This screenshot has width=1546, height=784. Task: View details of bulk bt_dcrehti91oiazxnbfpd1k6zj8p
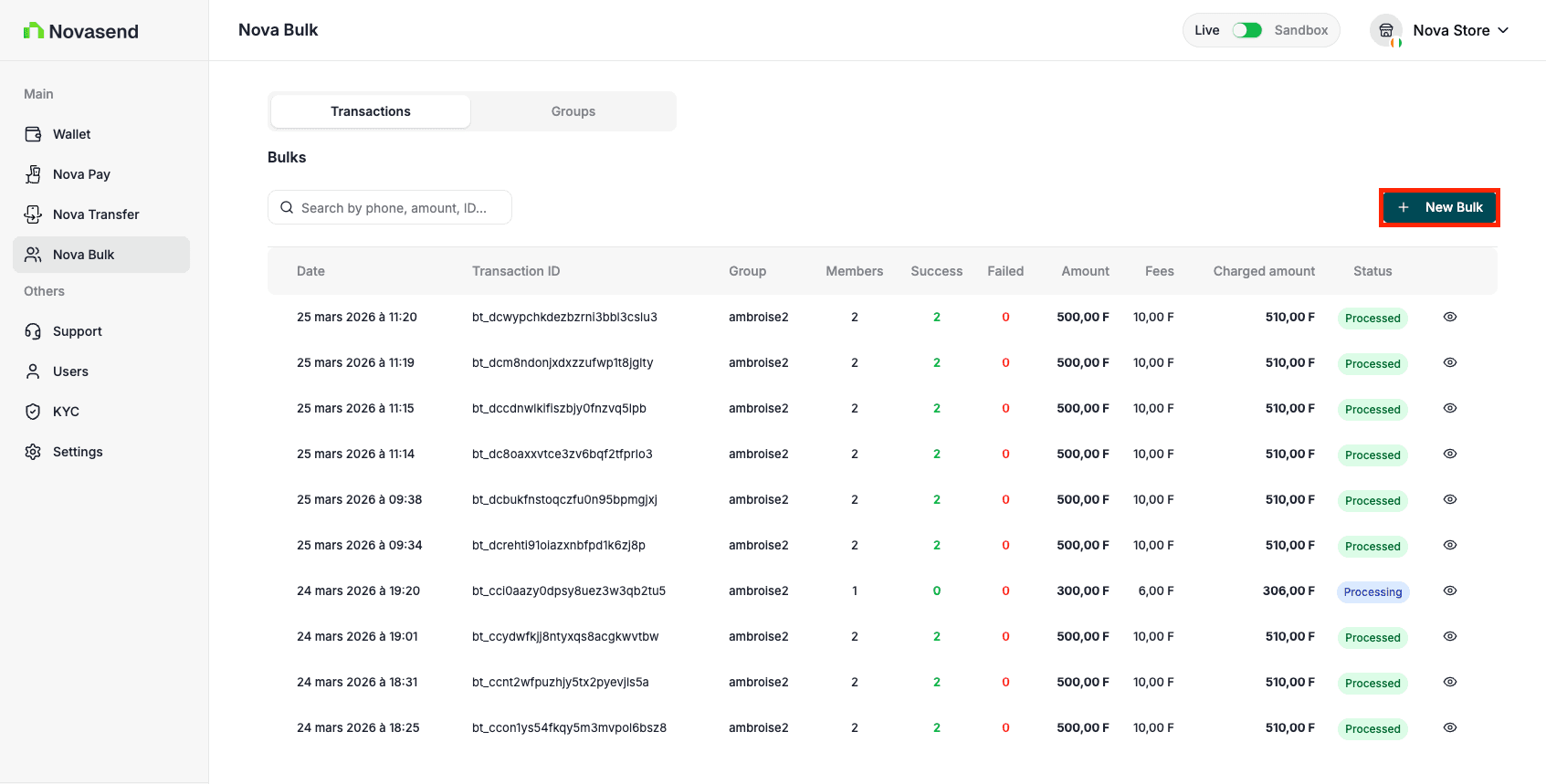coord(1450,545)
